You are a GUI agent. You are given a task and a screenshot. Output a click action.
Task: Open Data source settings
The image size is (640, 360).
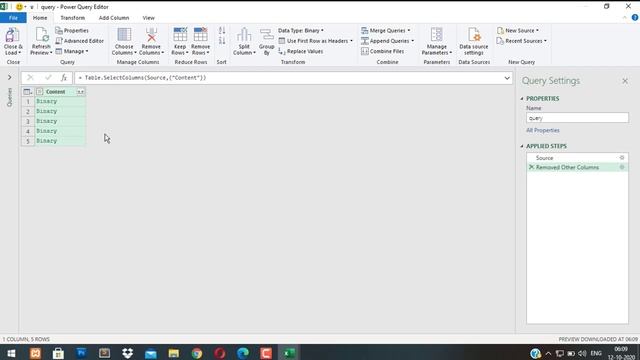pos(473,41)
